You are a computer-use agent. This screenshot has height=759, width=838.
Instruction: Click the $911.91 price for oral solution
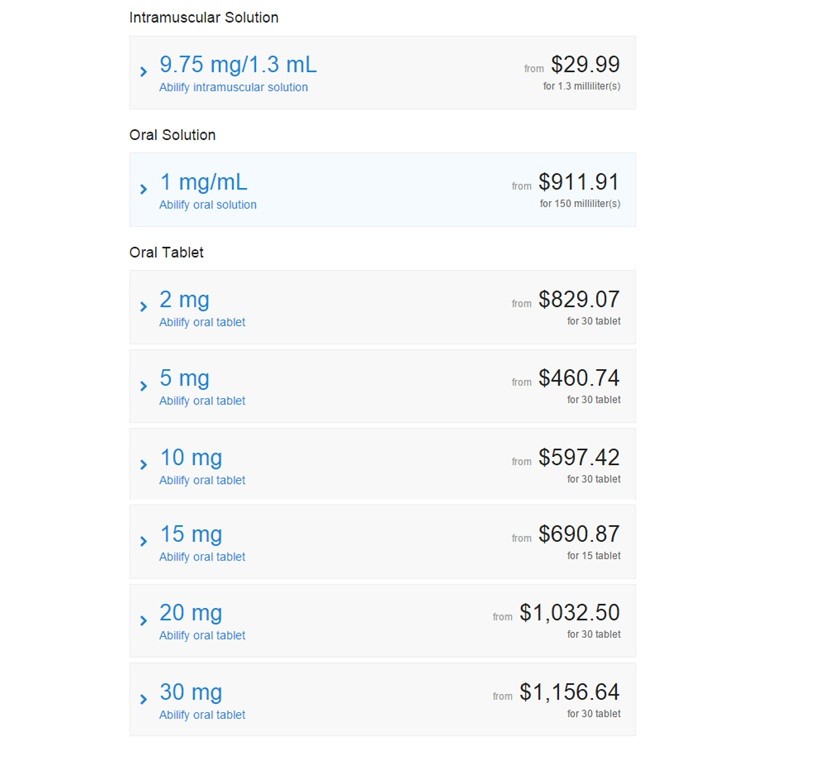[x=579, y=182]
